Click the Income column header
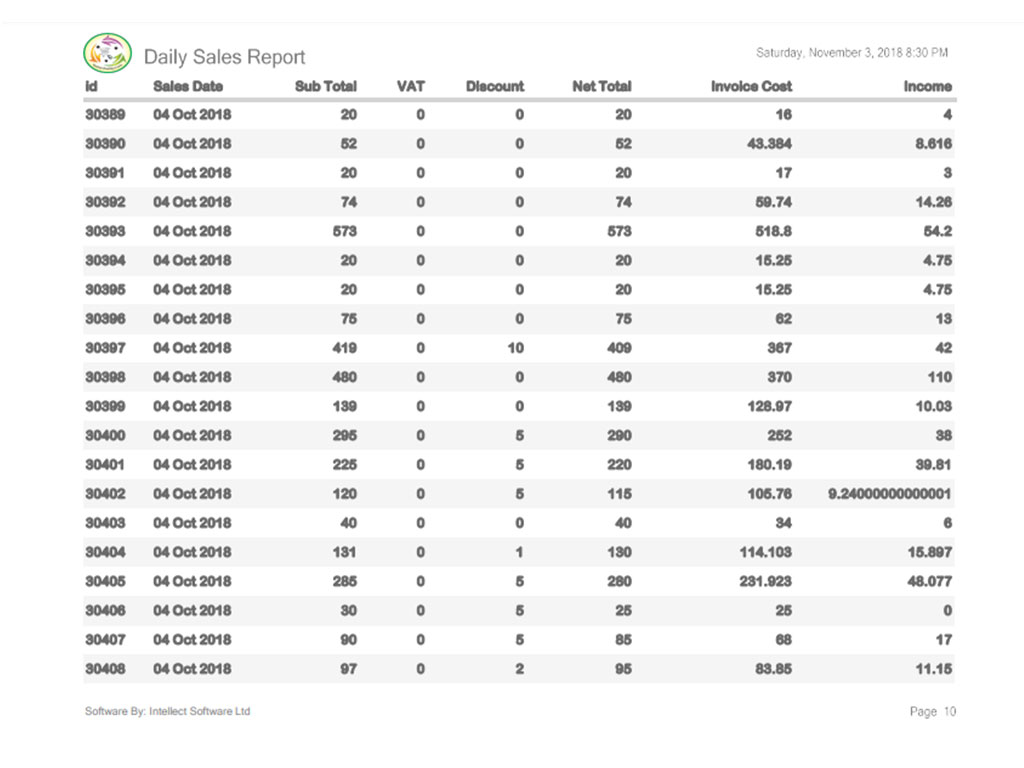This screenshot has height=768, width=1024. [927, 86]
